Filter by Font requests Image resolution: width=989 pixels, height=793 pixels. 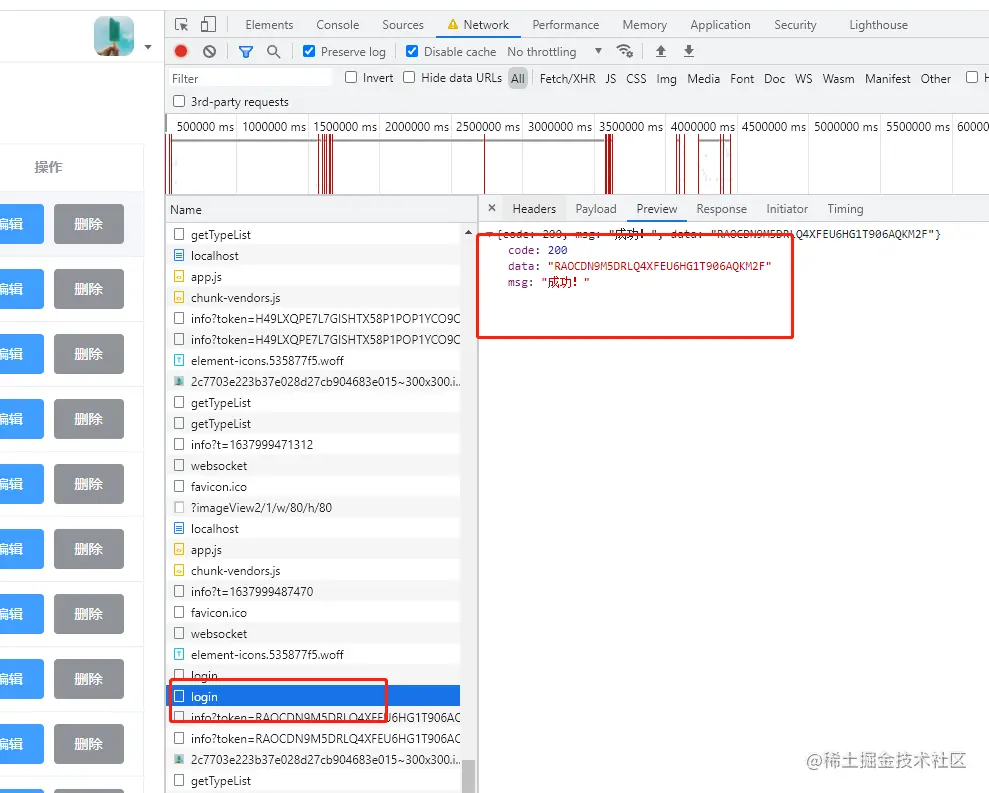pyautogui.click(x=742, y=79)
